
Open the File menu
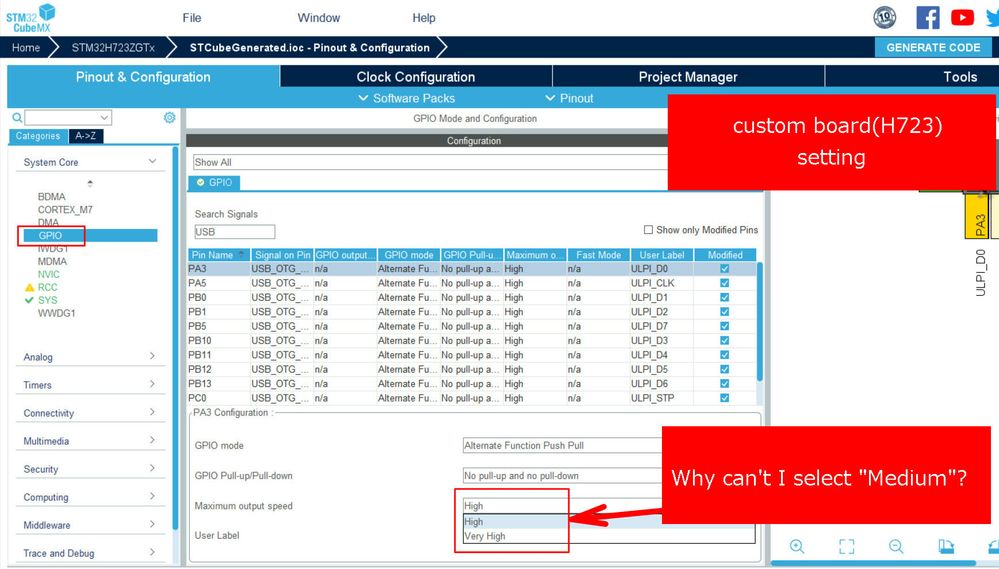192,18
